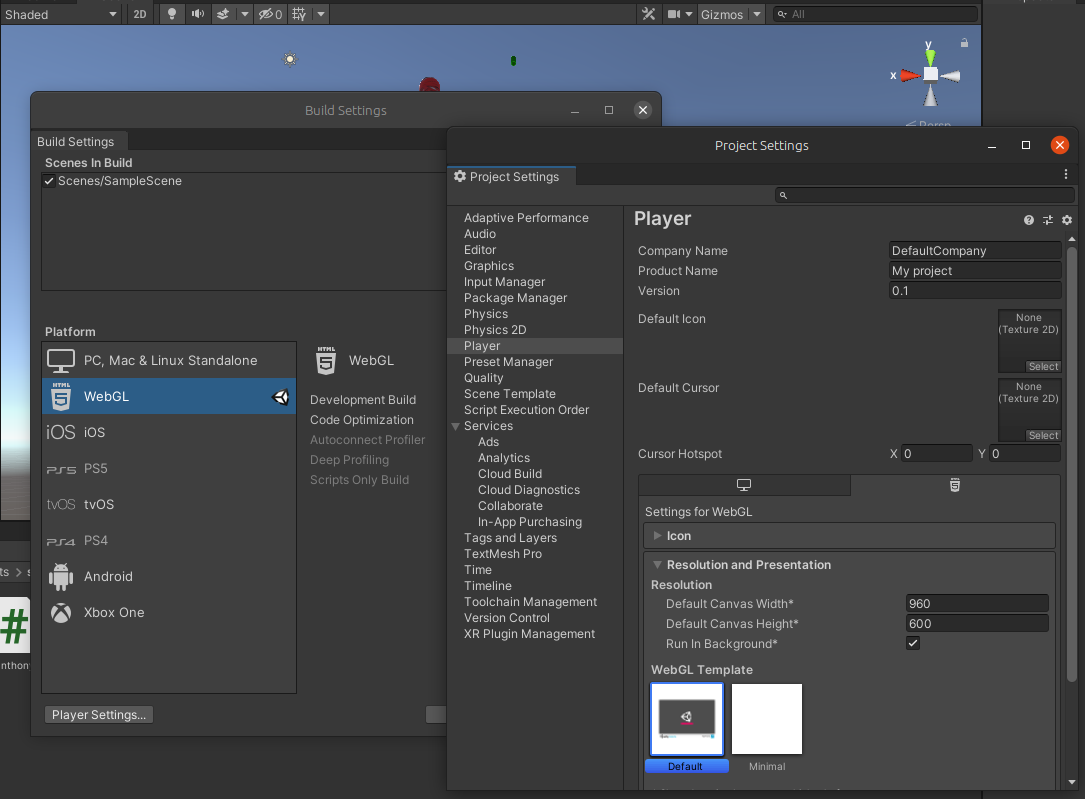Image resolution: width=1085 pixels, height=799 pixels.
Task: Click the Project Settings three-dot menu
Action: coord(1066,174)
